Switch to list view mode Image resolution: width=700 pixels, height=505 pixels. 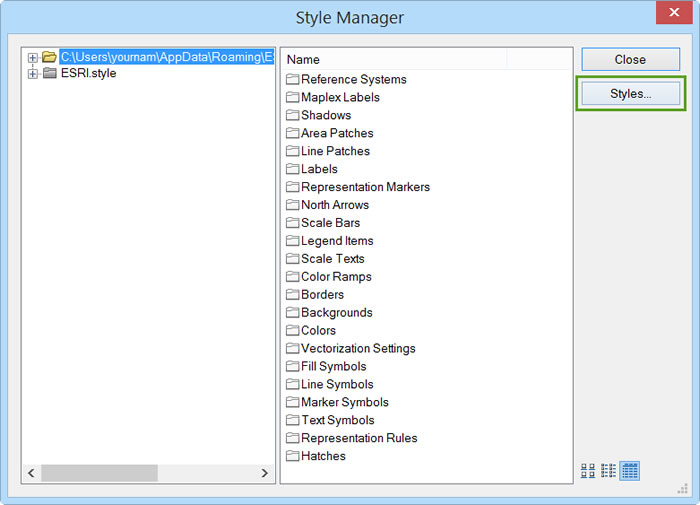click(x=608, y=470)
